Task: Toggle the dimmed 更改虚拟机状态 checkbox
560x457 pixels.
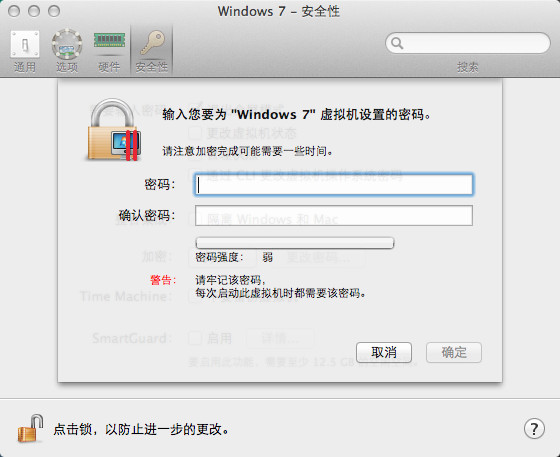Action: [x=195, y=133]
